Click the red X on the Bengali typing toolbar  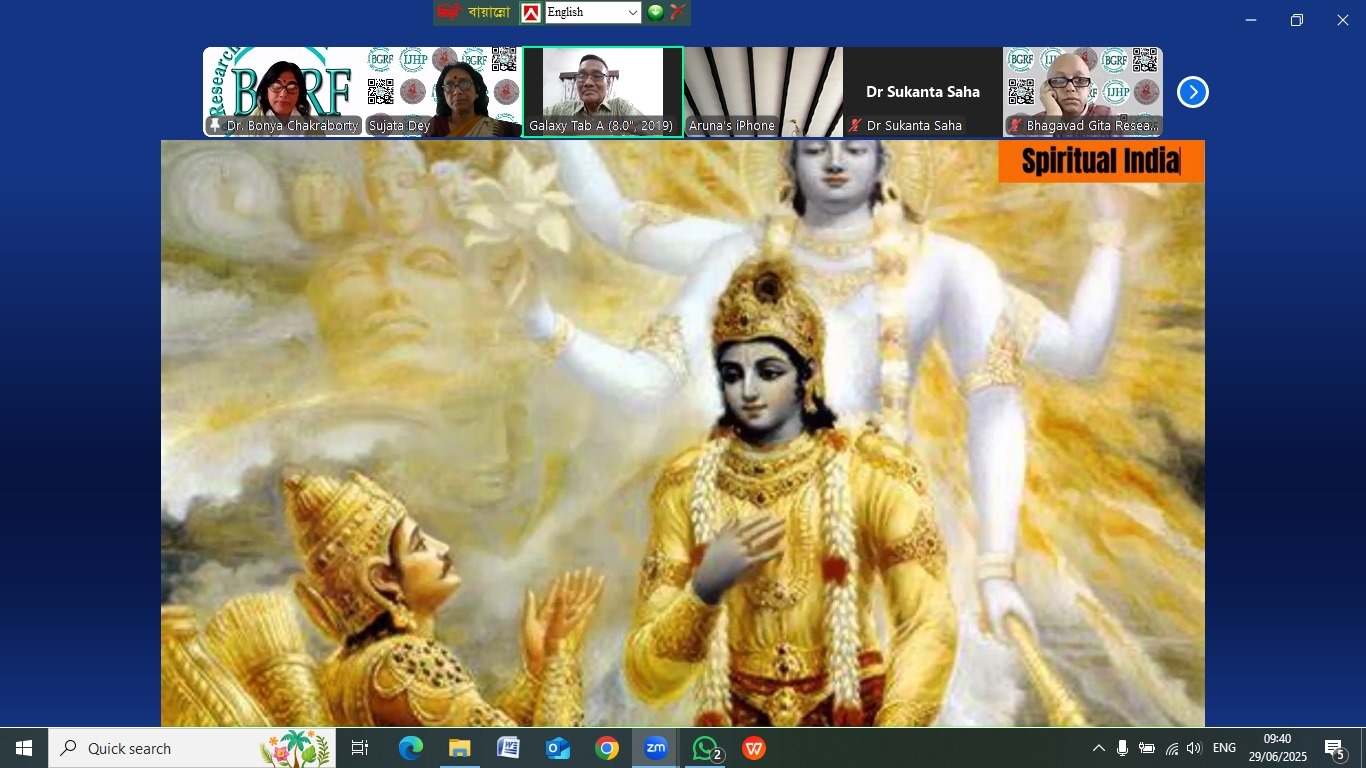pos(678,12)
